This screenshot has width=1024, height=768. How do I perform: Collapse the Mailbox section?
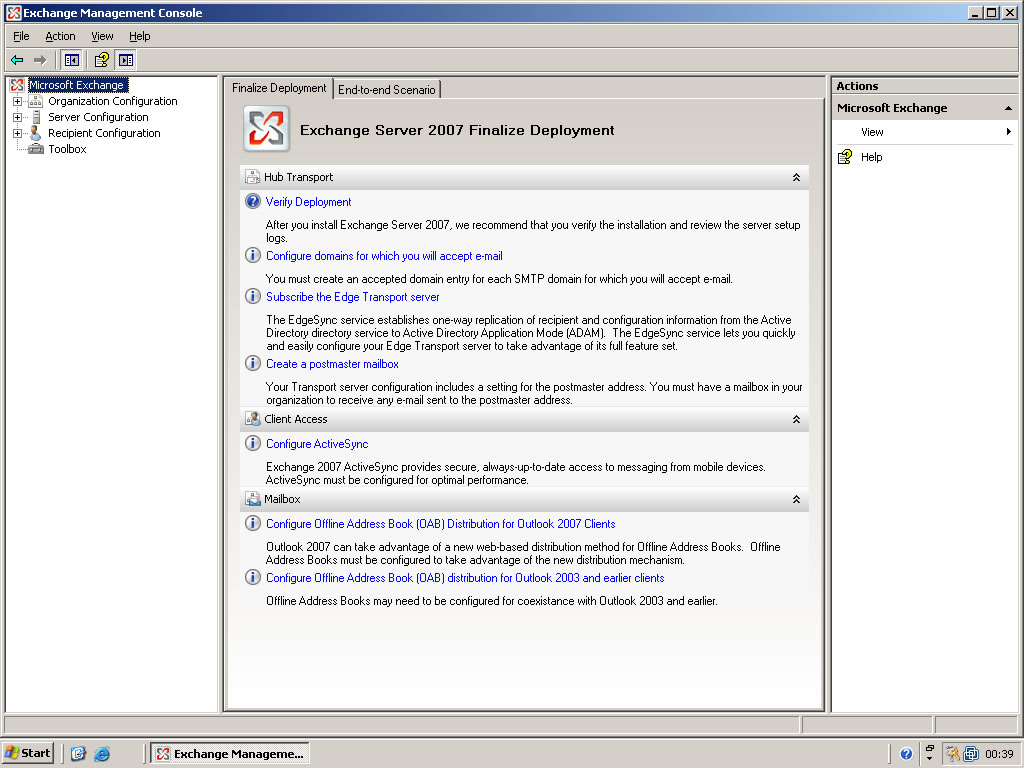[796, 499]
